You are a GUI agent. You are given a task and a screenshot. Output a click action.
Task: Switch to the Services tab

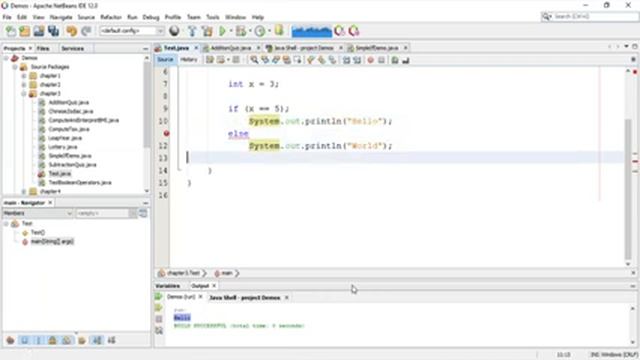(x=72, y=49)
